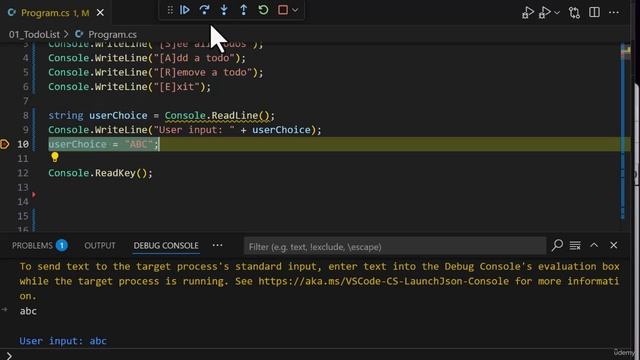Click the C# icon on Program.cs tab
The image size is (640, 360).
[12, 13]
